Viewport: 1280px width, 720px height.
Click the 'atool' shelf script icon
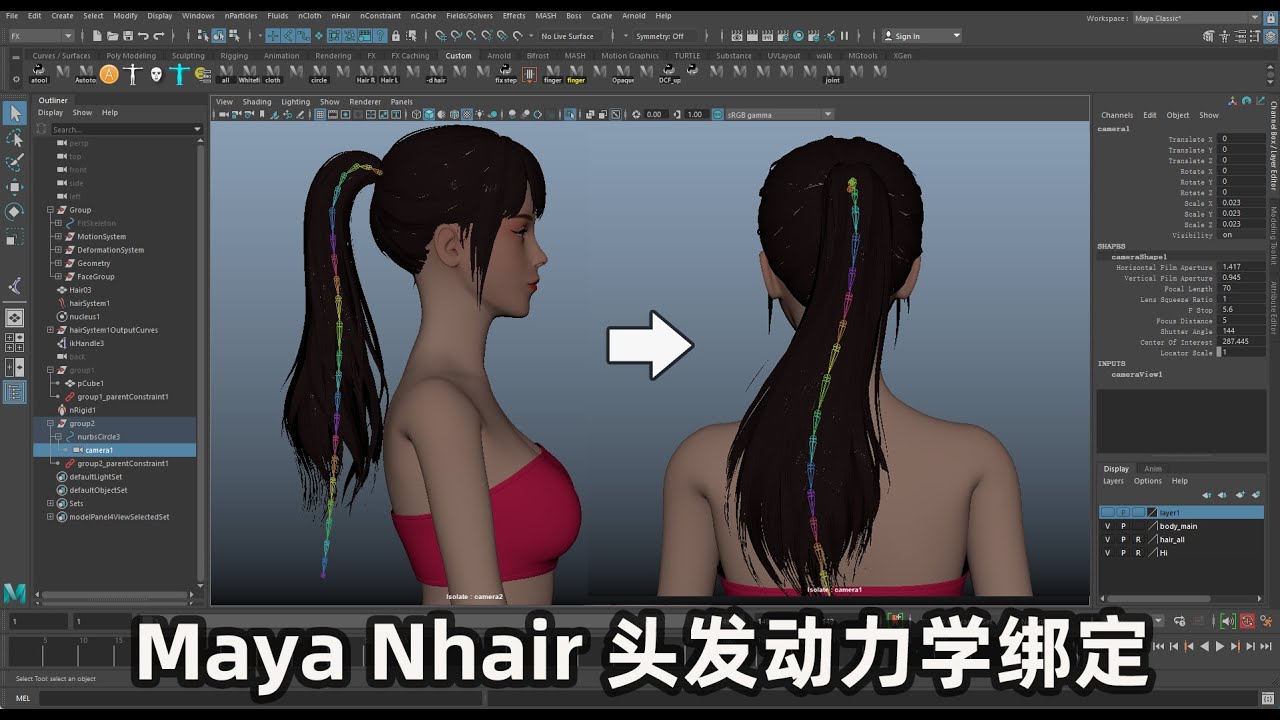pyautogui.click(x=39, y=73)
